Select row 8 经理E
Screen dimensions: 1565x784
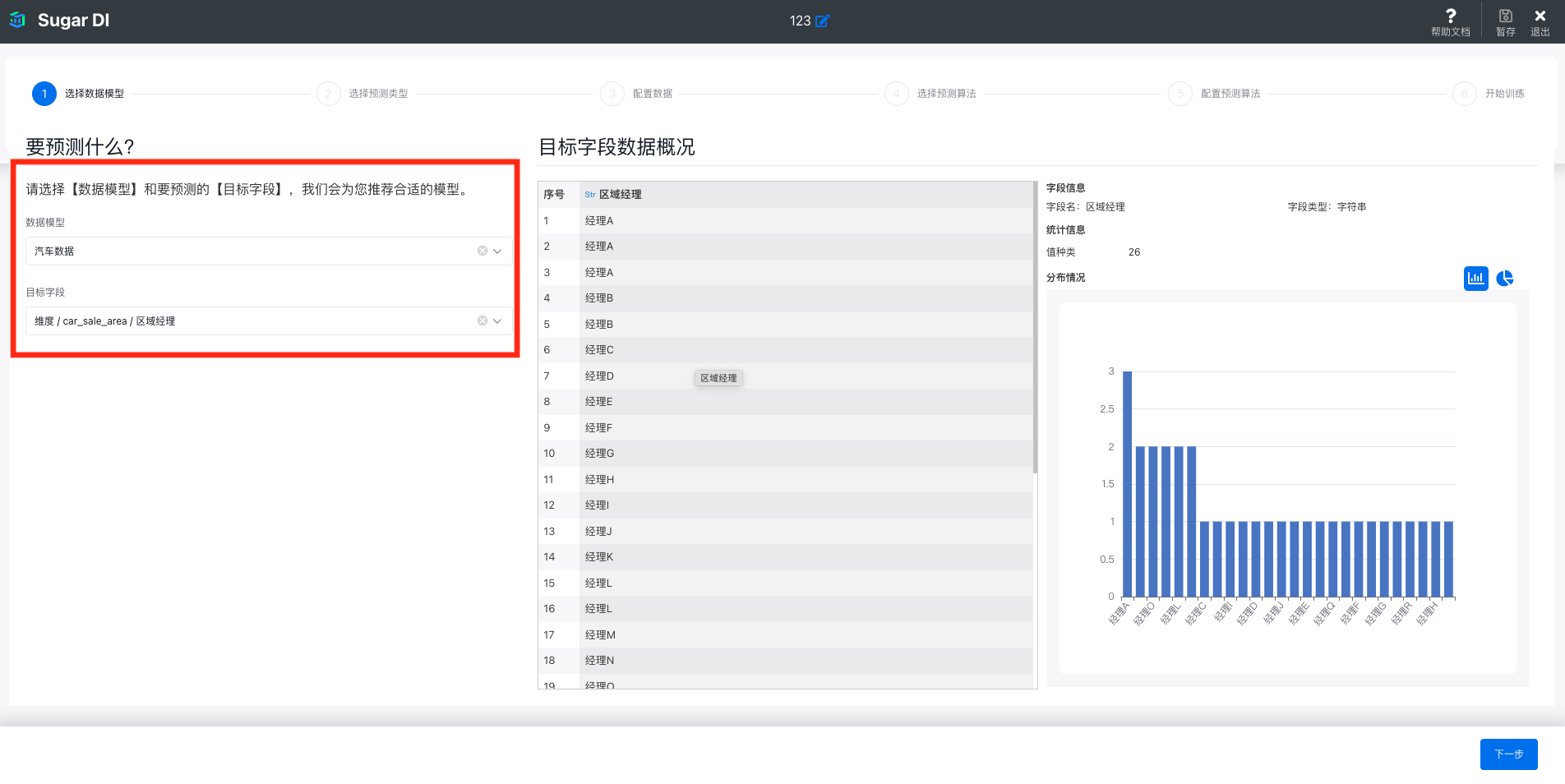tap(785, 401)
